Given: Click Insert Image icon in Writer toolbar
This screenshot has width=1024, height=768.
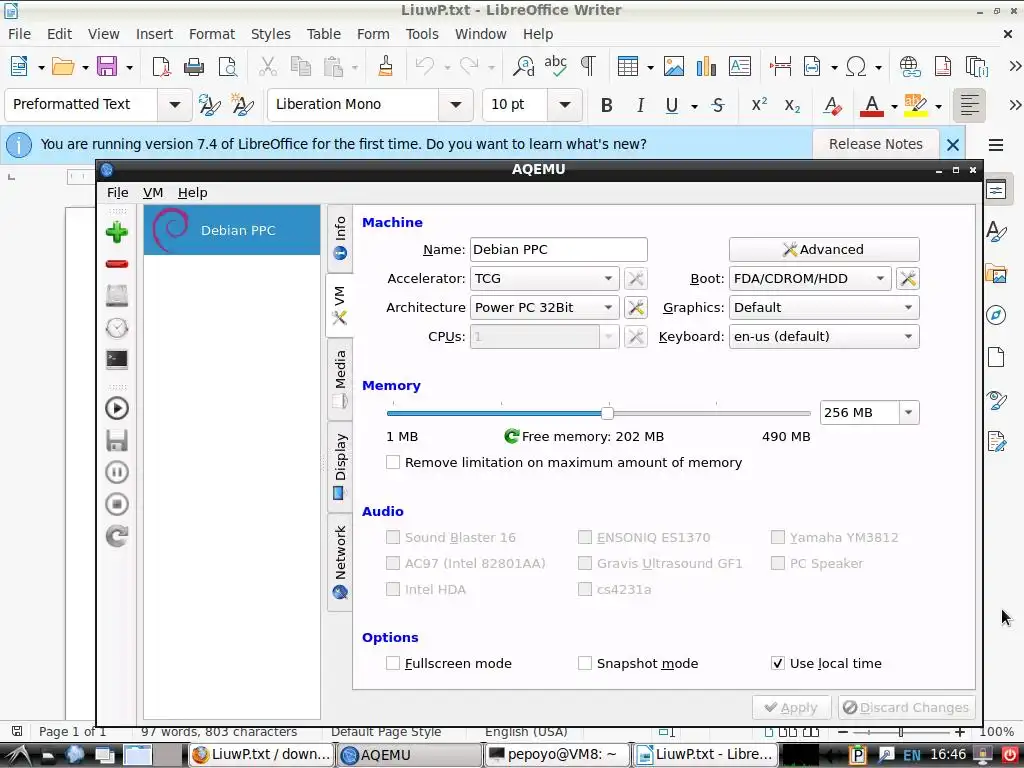Looking at the screenshot, I should click(673, 66).
